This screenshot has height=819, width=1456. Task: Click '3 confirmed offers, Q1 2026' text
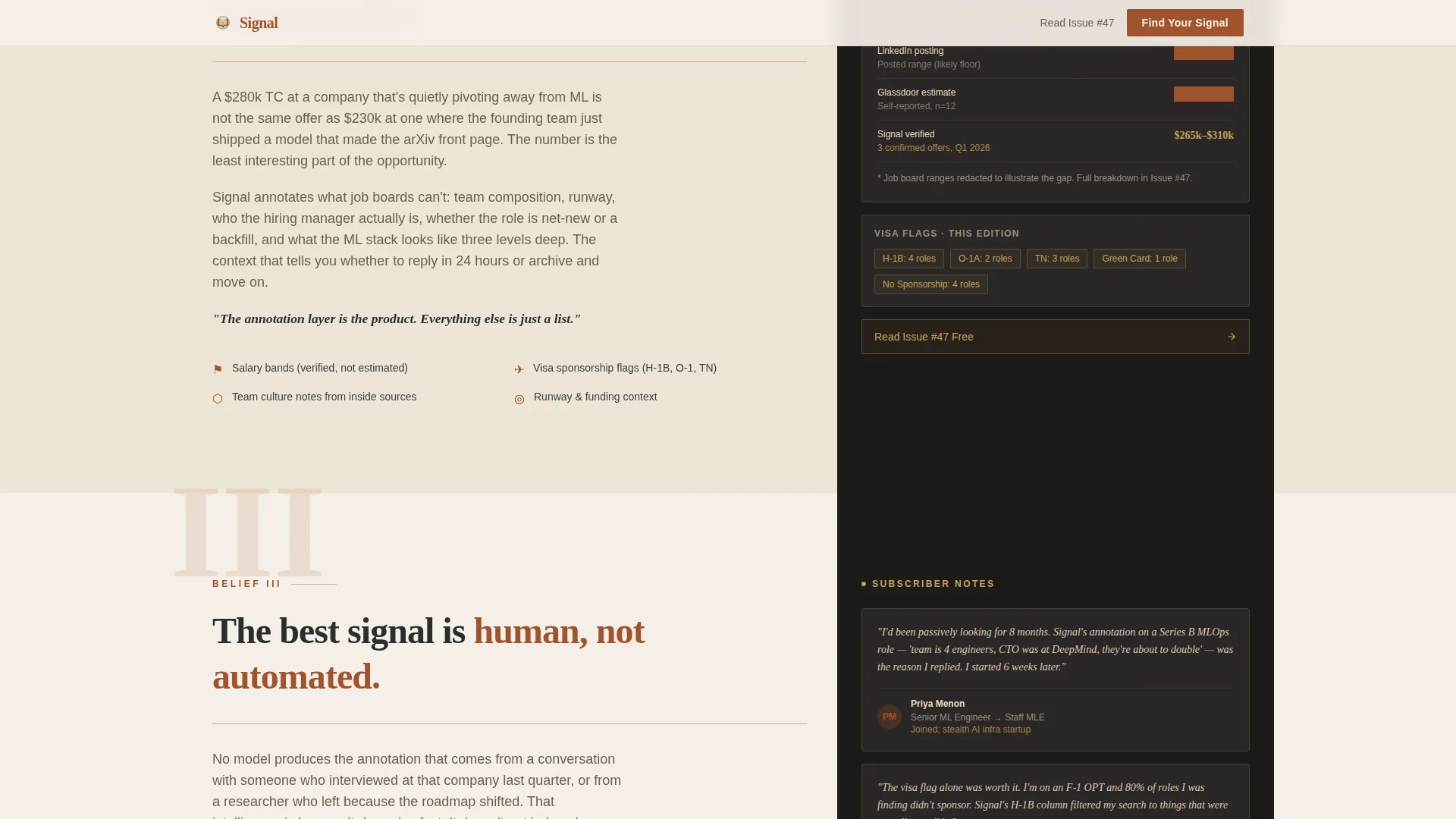pos(933,148)
